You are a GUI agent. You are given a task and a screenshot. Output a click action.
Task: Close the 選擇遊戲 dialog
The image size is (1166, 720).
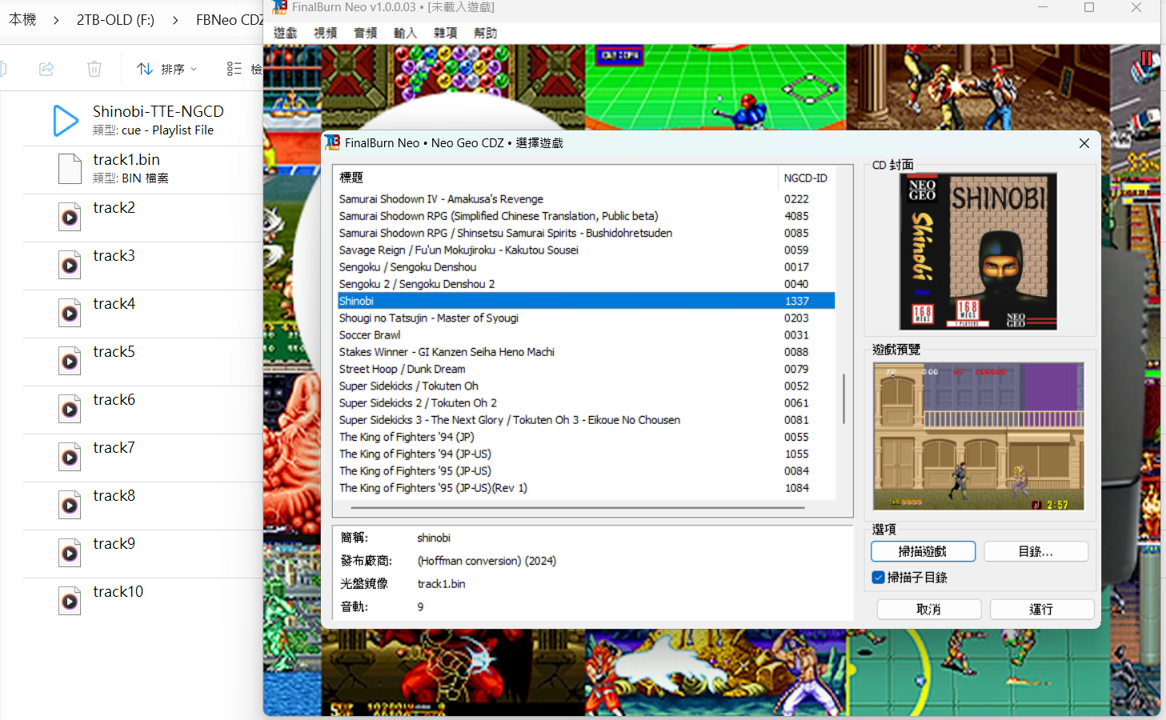pyautogui.click(x=1084, y=143)
